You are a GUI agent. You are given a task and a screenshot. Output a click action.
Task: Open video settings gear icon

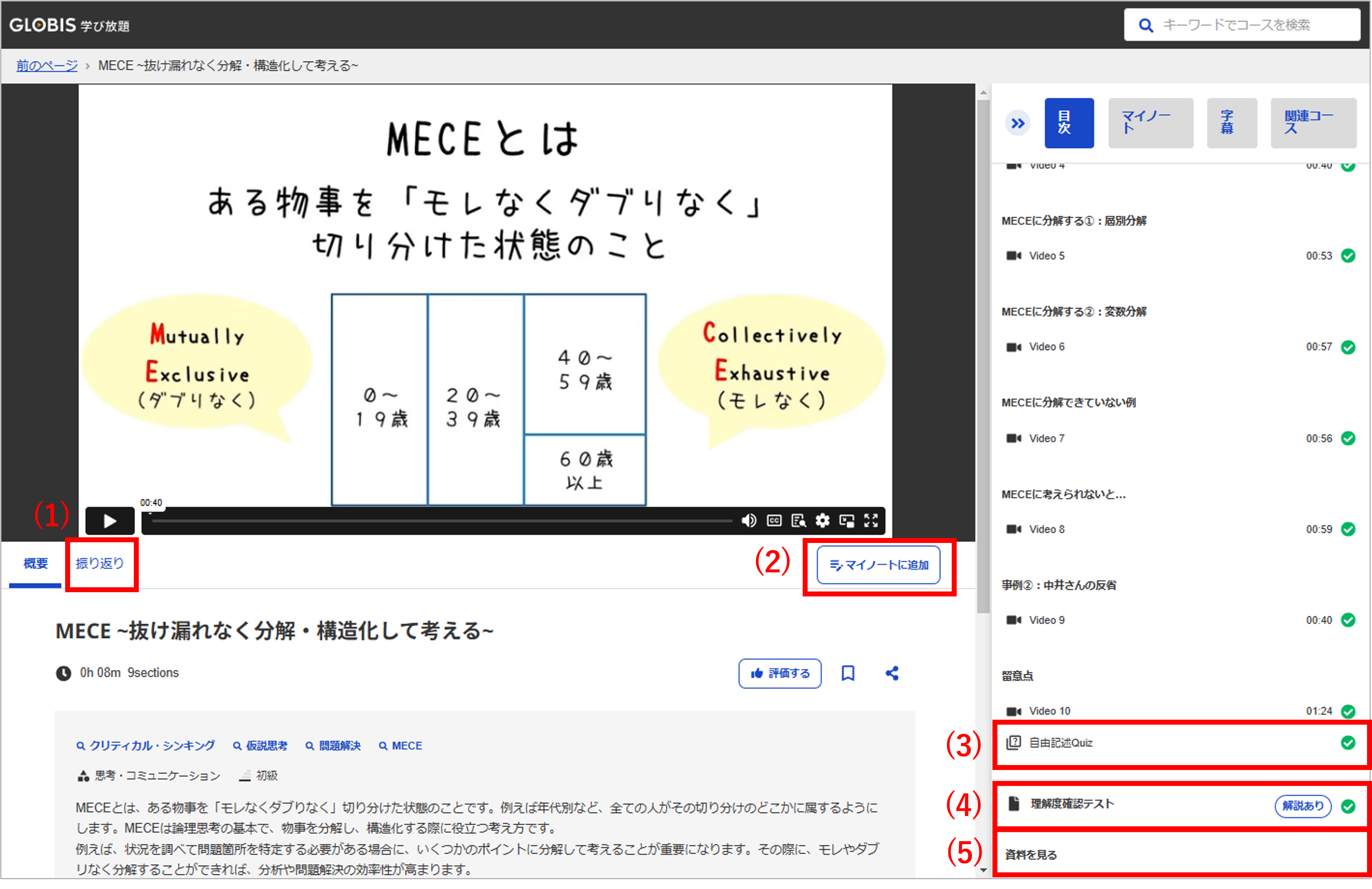tap(822, 521)
